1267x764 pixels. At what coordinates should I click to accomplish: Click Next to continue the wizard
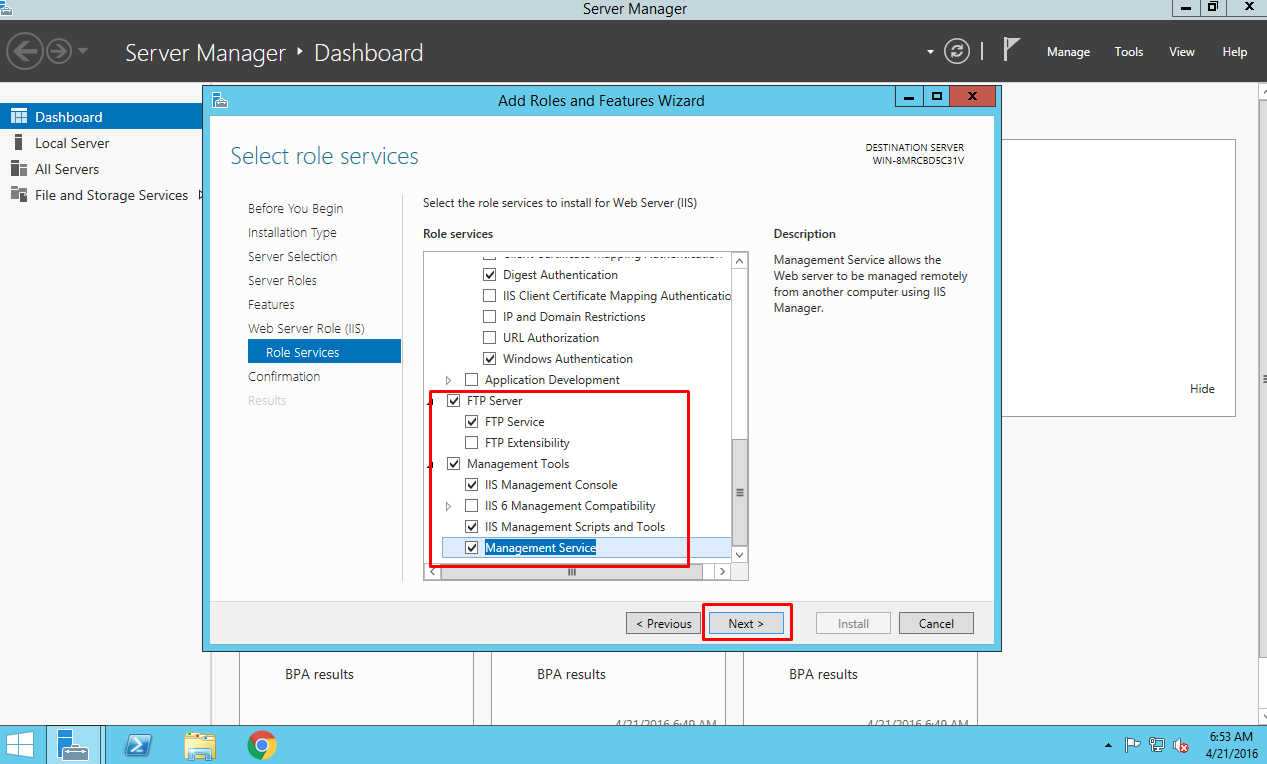tap(746, 623)
